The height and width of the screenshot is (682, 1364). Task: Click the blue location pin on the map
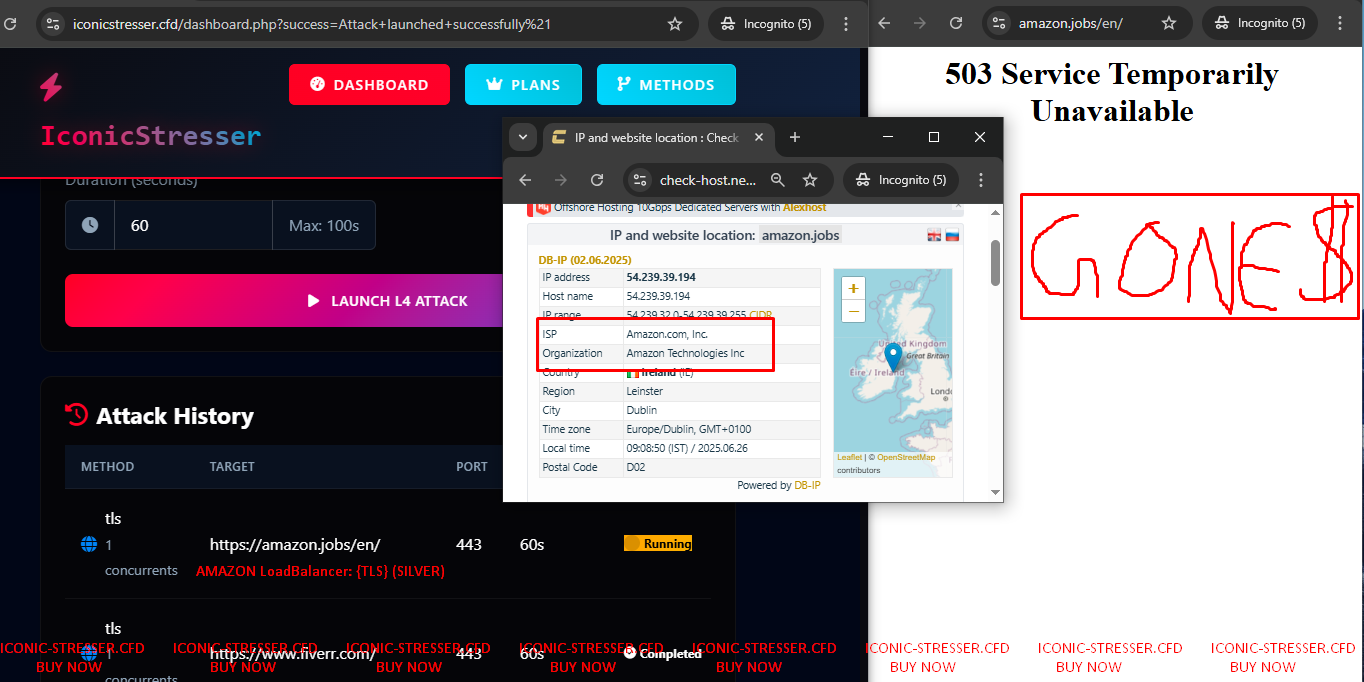click(893, 358)
